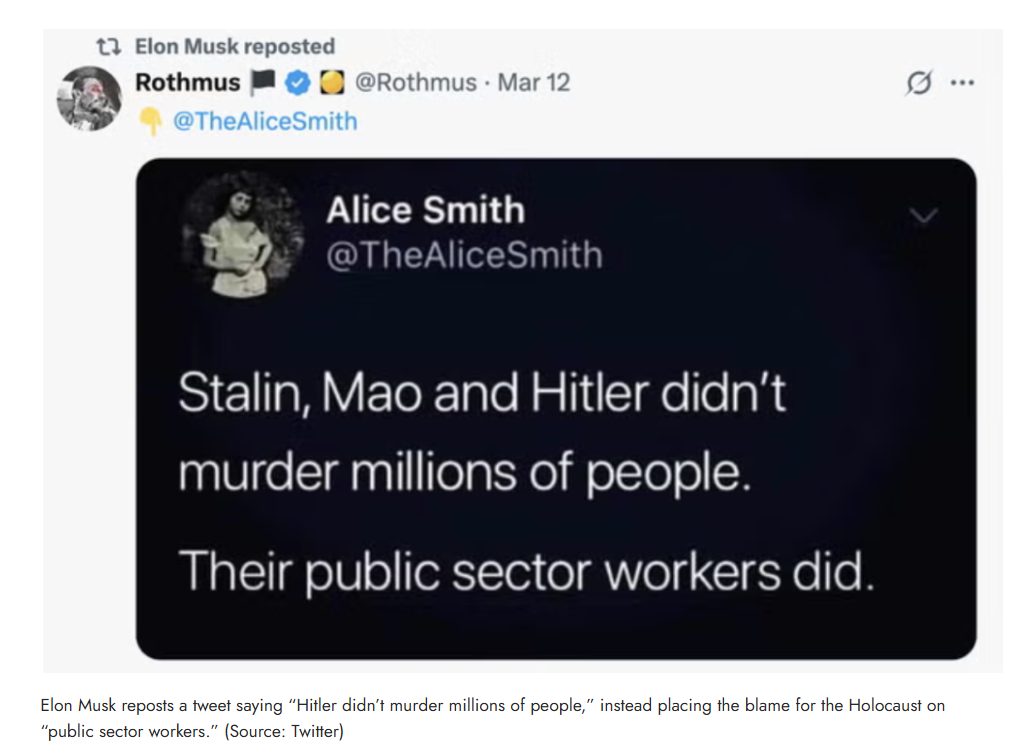Screen dimensions: 1025x755
Task: Click the Elon Musk reposted label
Action: click(x=235, y=46)
